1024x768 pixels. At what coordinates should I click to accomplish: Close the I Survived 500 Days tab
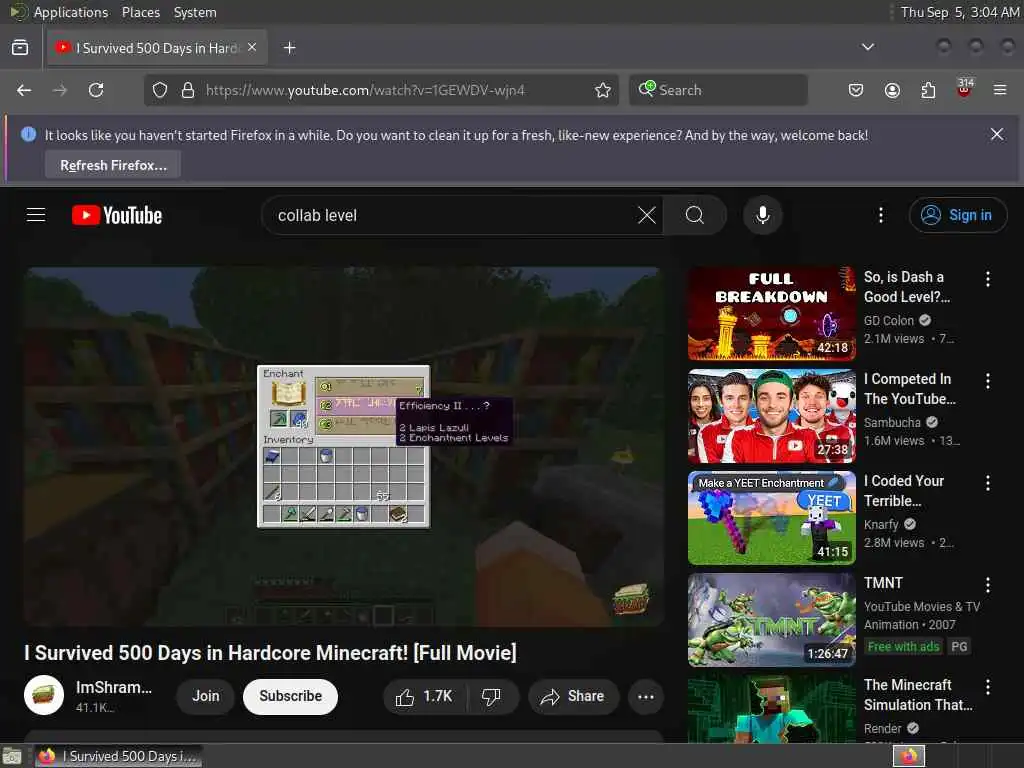coord(252,48)
